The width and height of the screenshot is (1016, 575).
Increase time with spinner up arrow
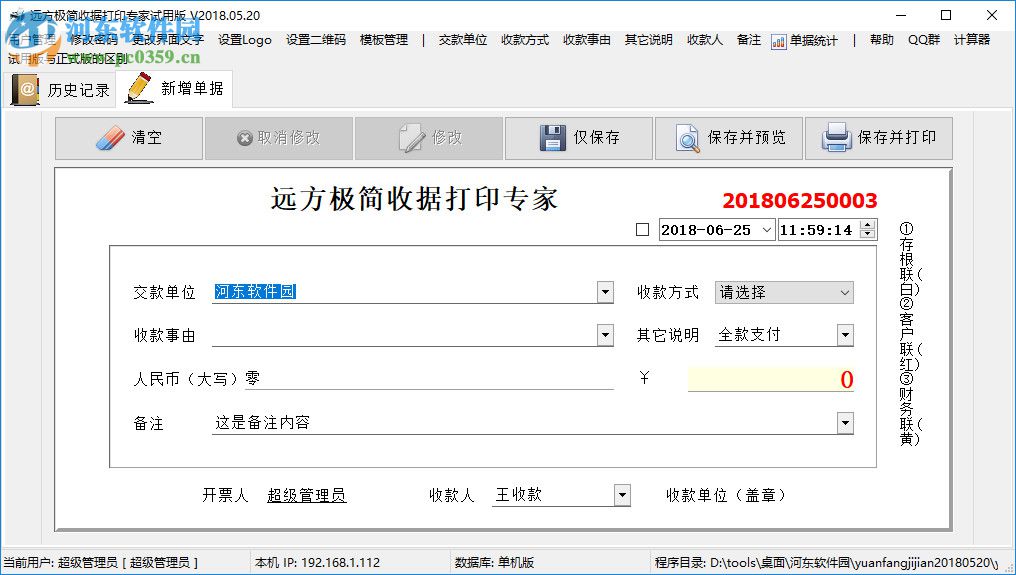(868, 225)
